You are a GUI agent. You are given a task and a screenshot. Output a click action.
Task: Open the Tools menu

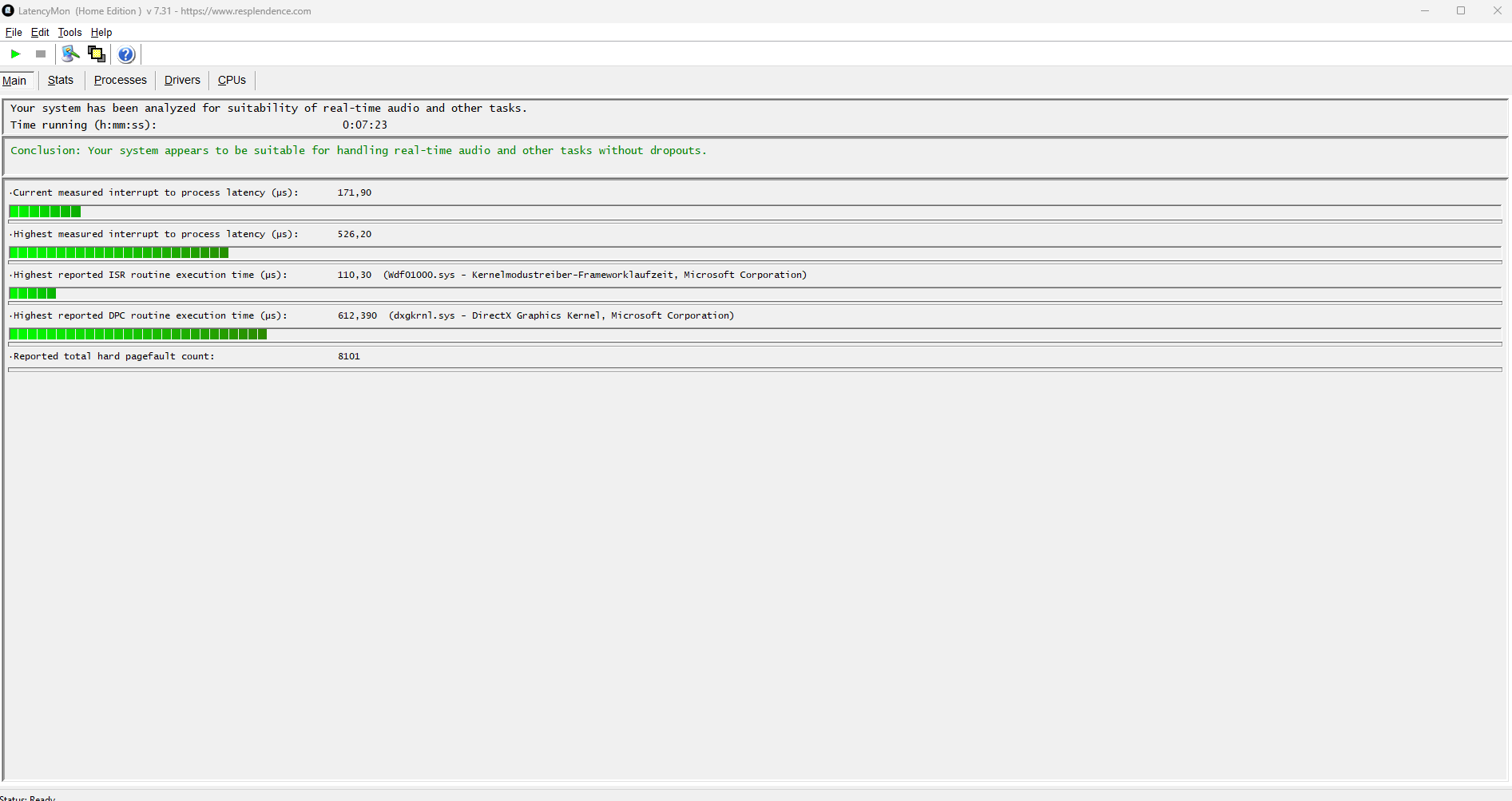pyautogui.click(x=69, y=33)
